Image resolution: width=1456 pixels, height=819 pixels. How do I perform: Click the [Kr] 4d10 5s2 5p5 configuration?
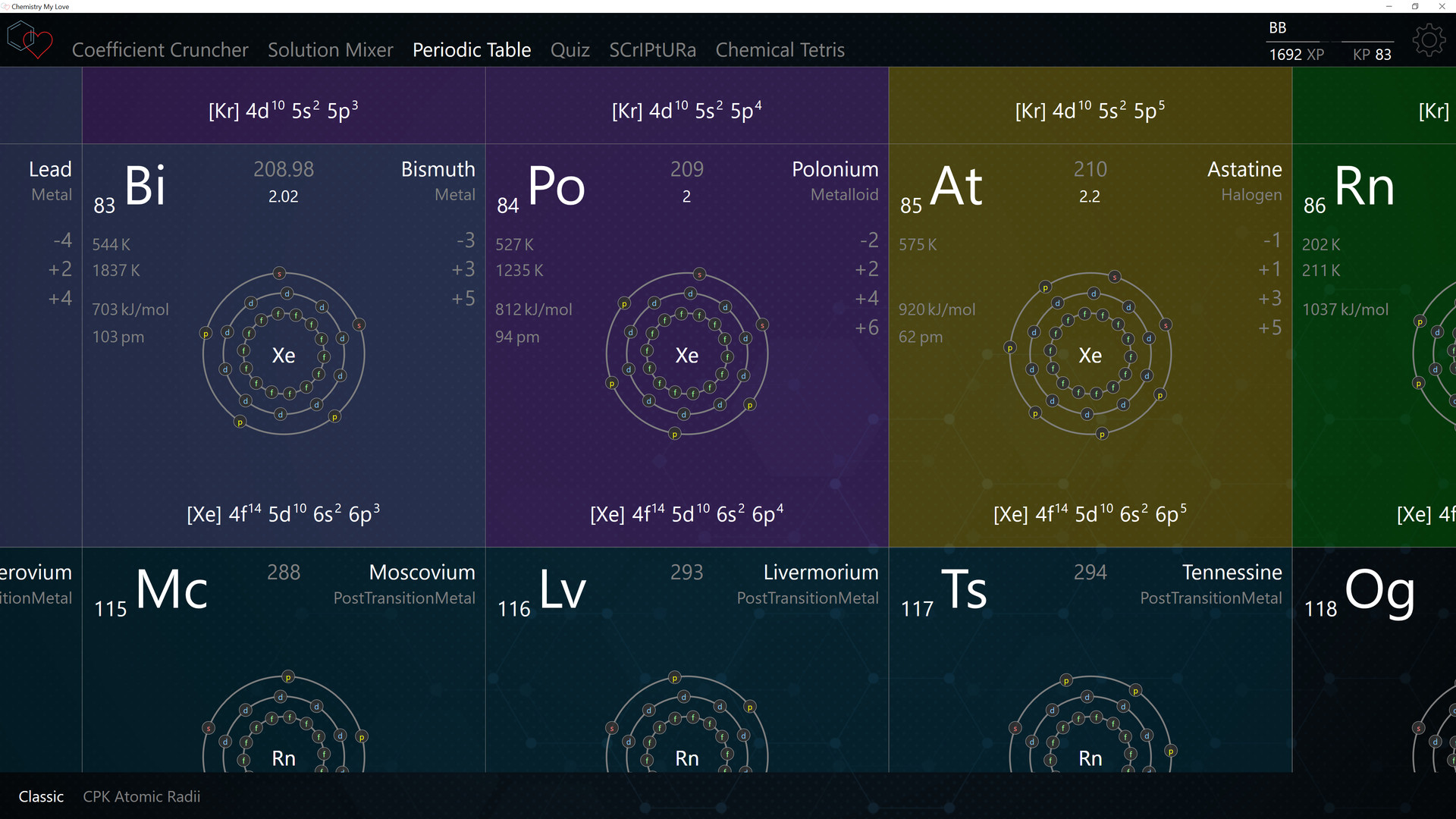[1090, 110]
